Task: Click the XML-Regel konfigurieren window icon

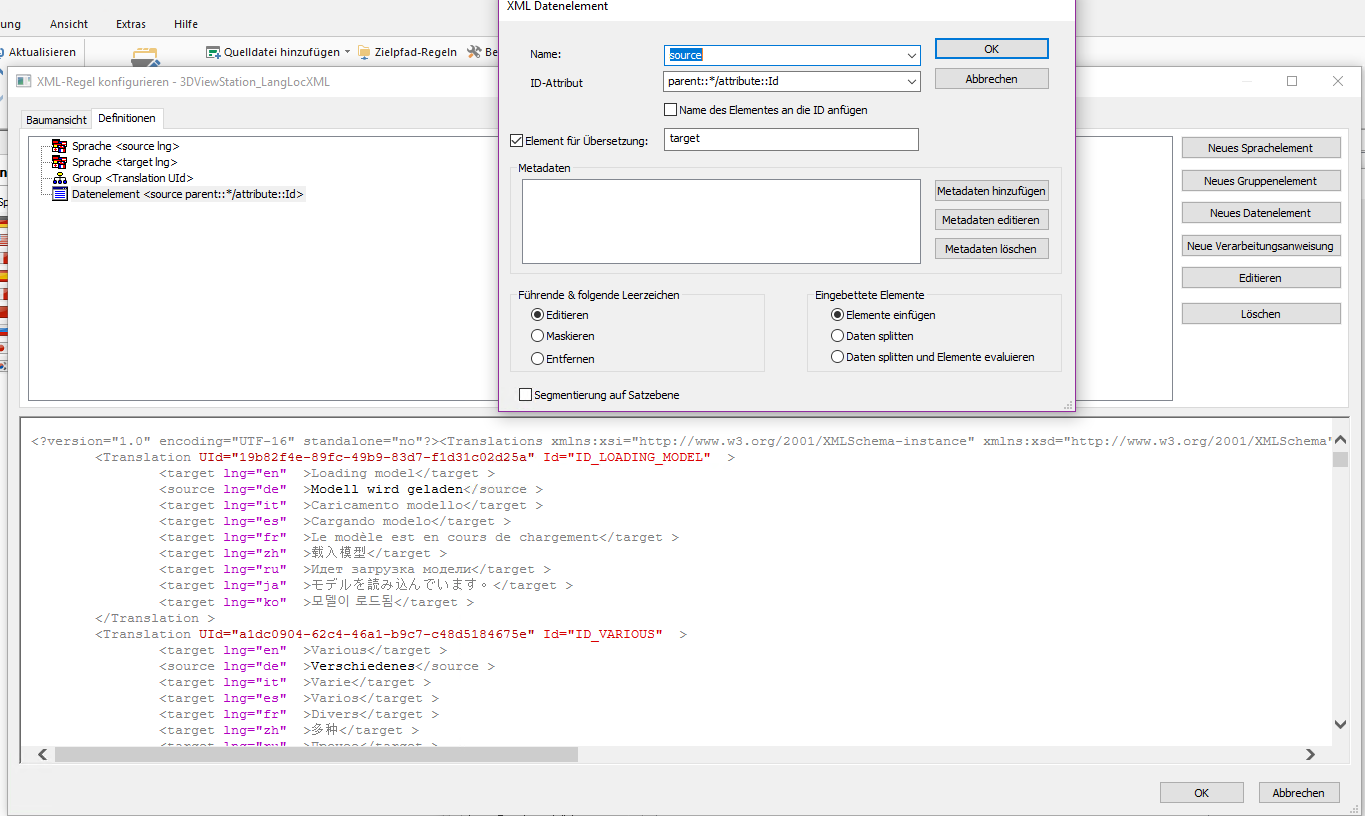Action: pos(23,81)
